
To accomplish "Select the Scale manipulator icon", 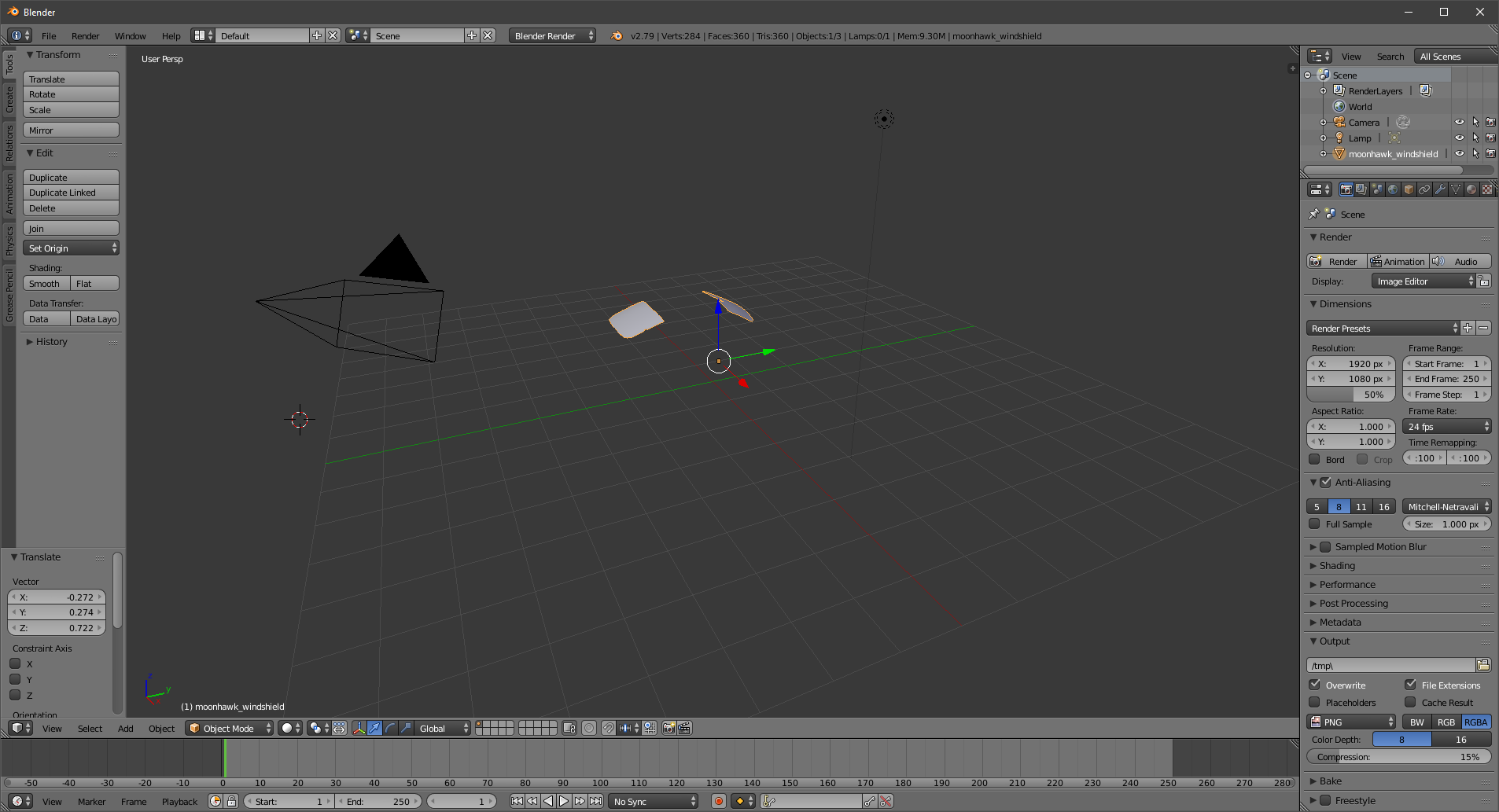I will [406, 728].
